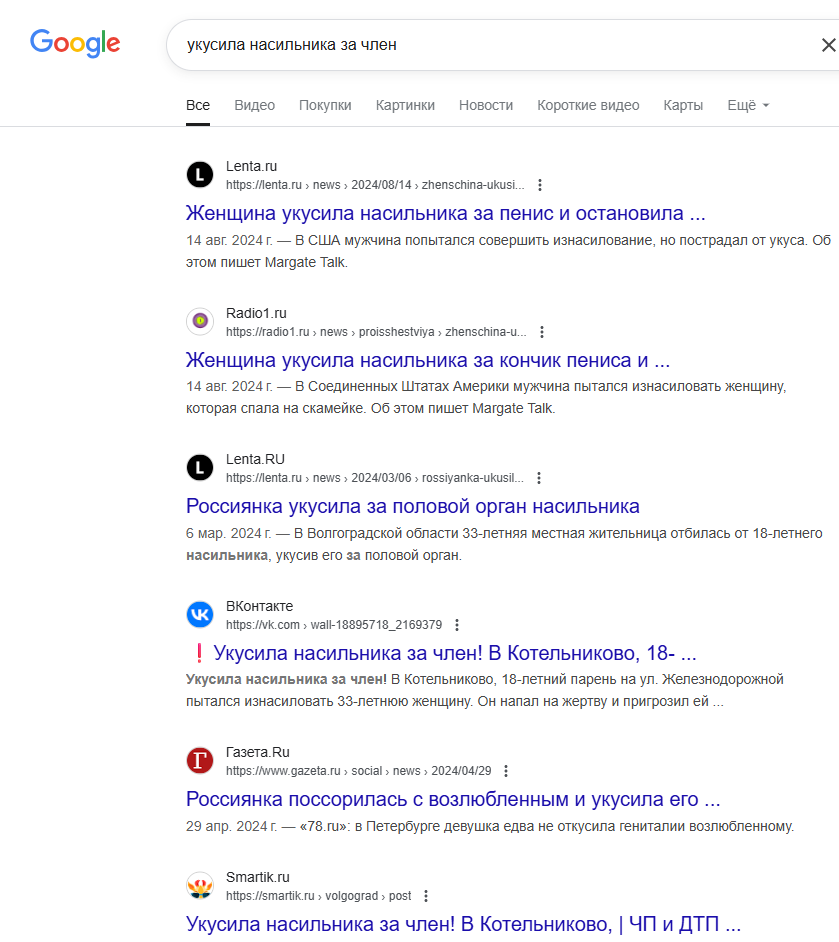Click the Газета.Ru site favicon

click(200, 761)
